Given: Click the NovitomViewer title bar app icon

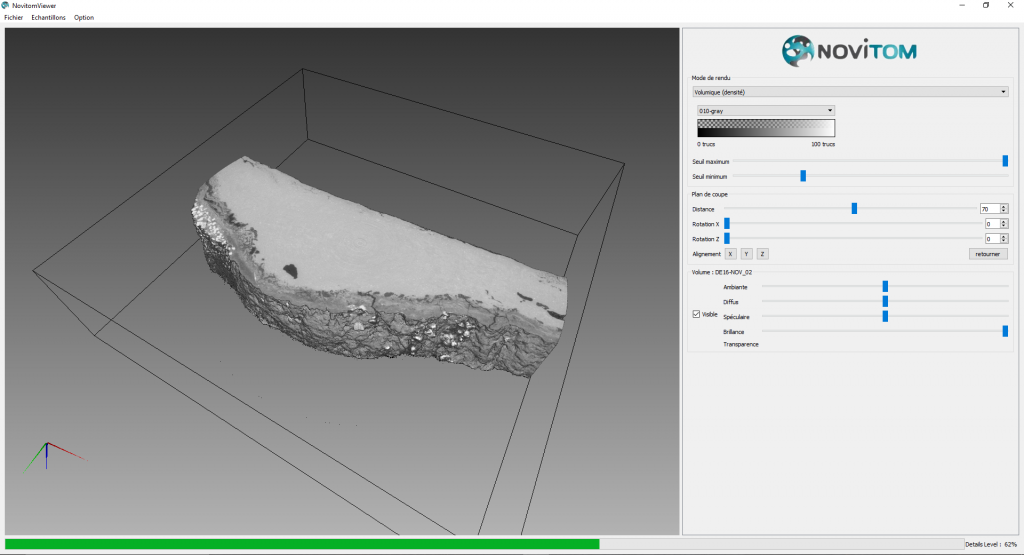Looking at the screenshot, I should coord(7,5).
